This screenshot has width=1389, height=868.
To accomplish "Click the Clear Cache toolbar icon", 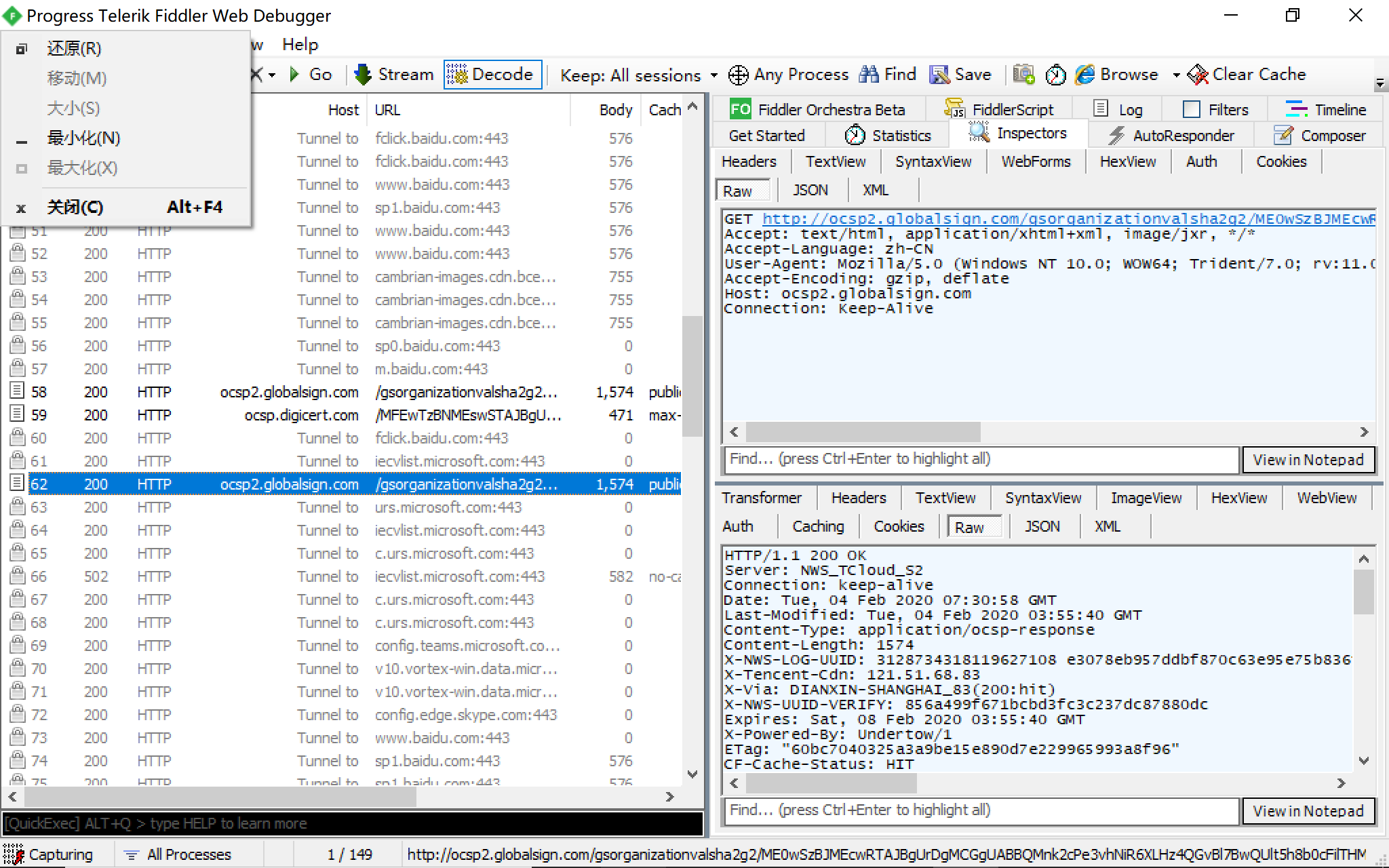I will (1198, 75).
